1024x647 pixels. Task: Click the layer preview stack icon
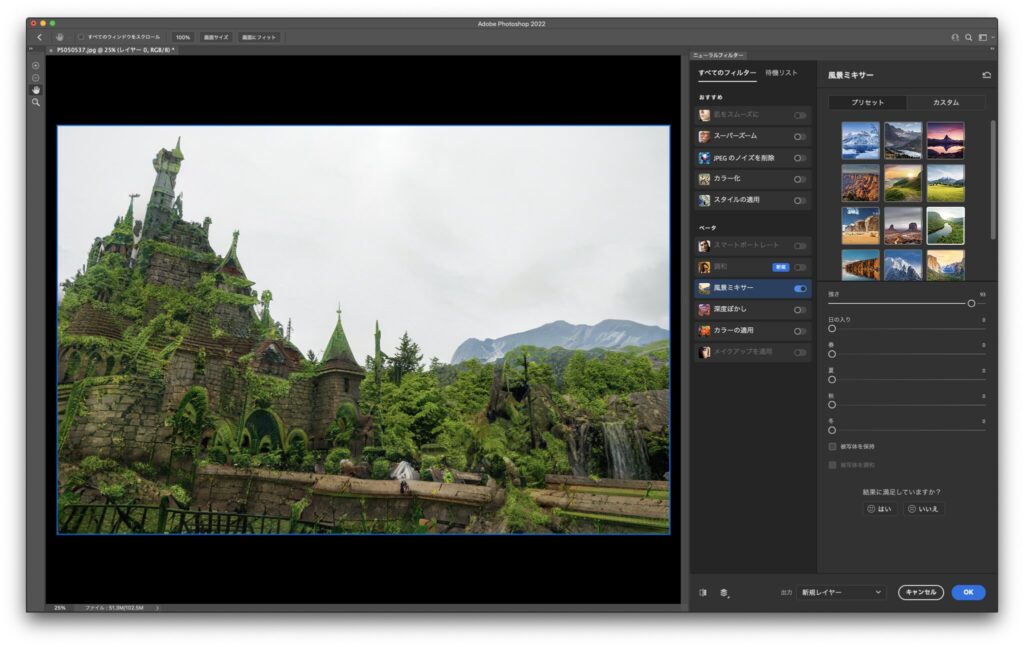[x=723, y=592]
